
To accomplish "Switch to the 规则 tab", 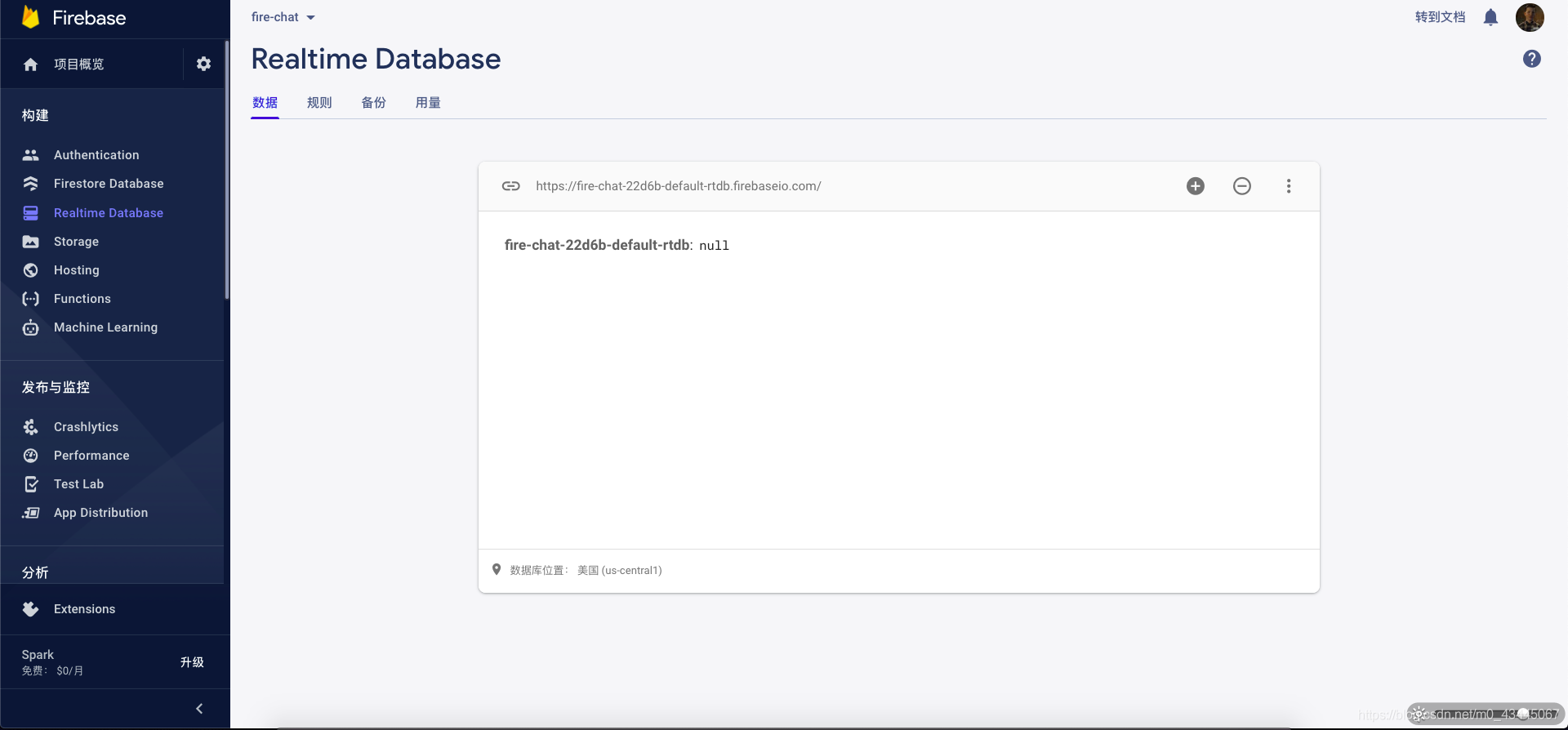I will pyautogui.click(x=319, y=103).
